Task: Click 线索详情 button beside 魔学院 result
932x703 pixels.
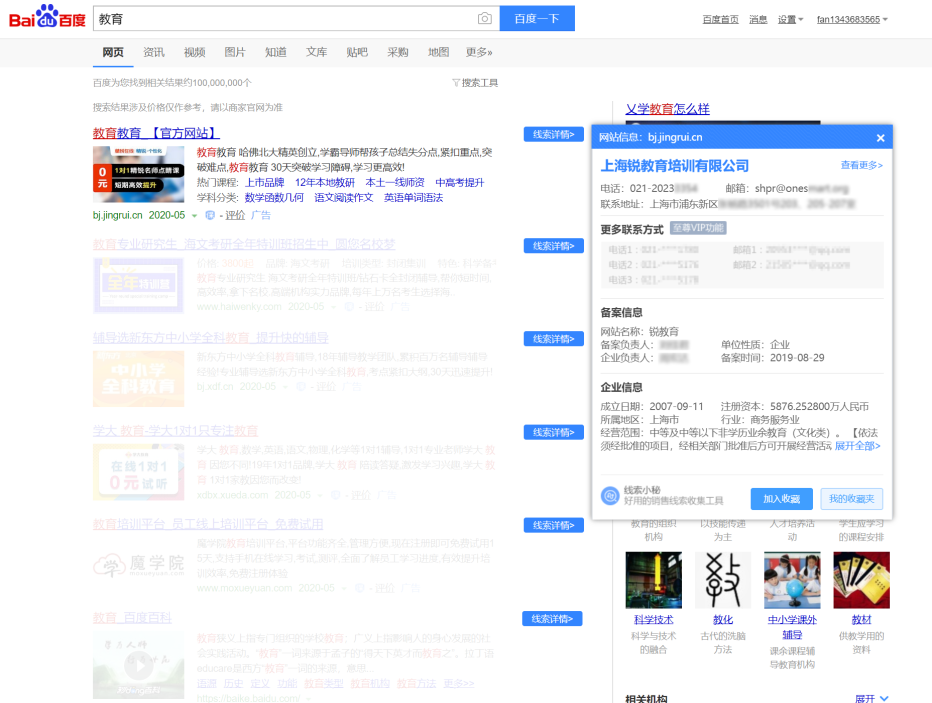Action: pos(553,525)
